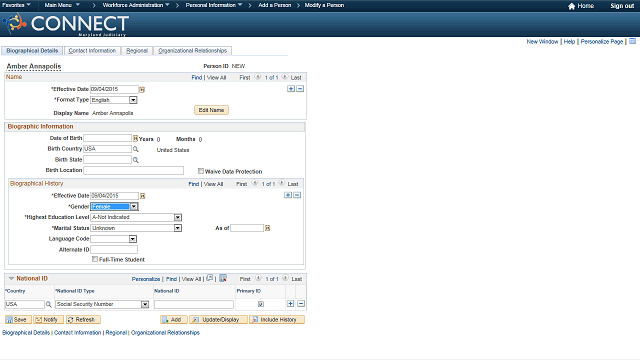Enable Waive Data Protection checkbox
Viewport: 640px width, 360px height.
pos(201,171)
